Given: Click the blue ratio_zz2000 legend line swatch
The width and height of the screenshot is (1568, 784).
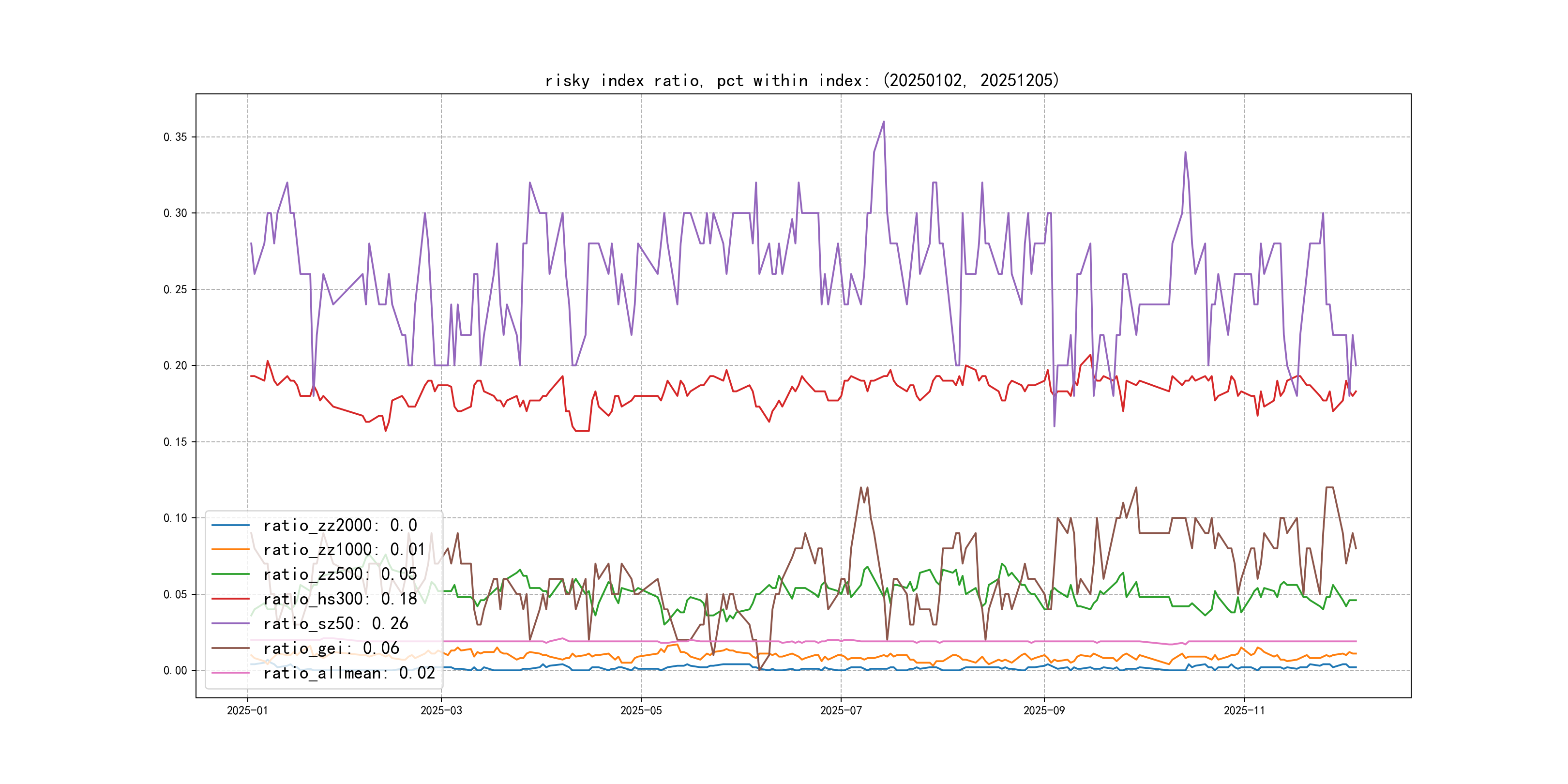Looking at the screenshot, I should click(x=230, y=525).
